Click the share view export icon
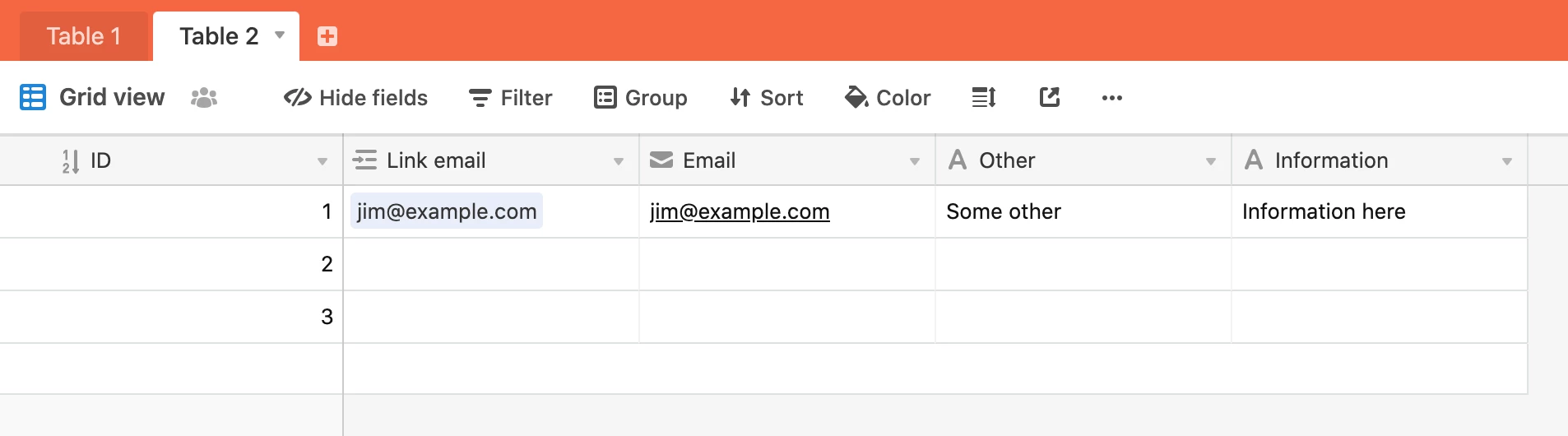This screenshot has width=1568, height=436. click(x=1050, y=97)
